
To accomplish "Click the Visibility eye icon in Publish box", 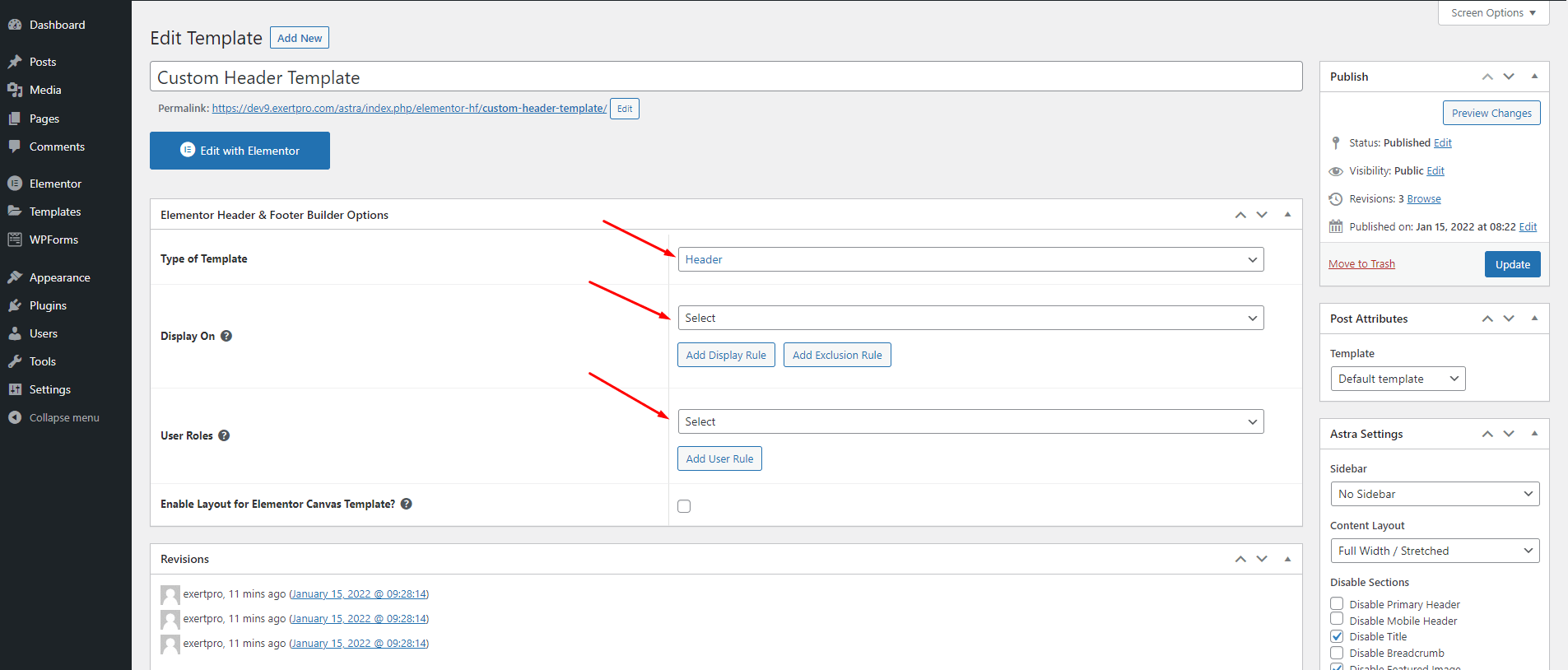I will click(x=1336, y=171).
